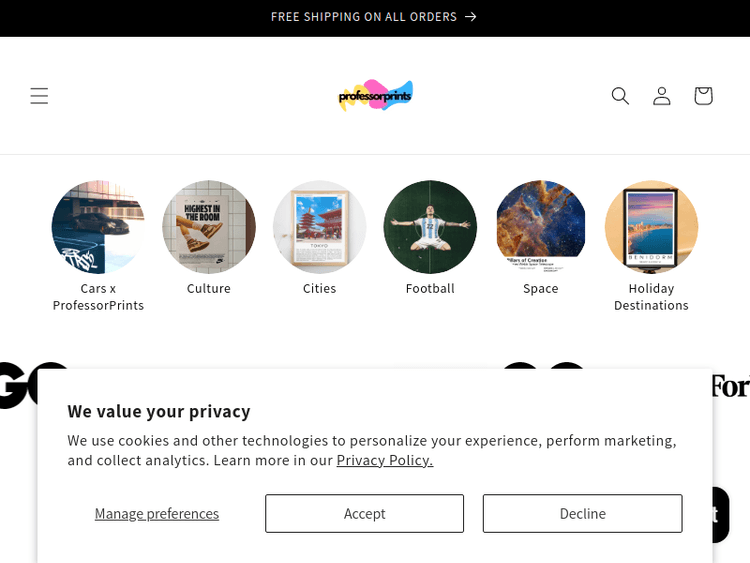Click the Football category text label
The image size is (750, 563).
(x=430, y=289)
